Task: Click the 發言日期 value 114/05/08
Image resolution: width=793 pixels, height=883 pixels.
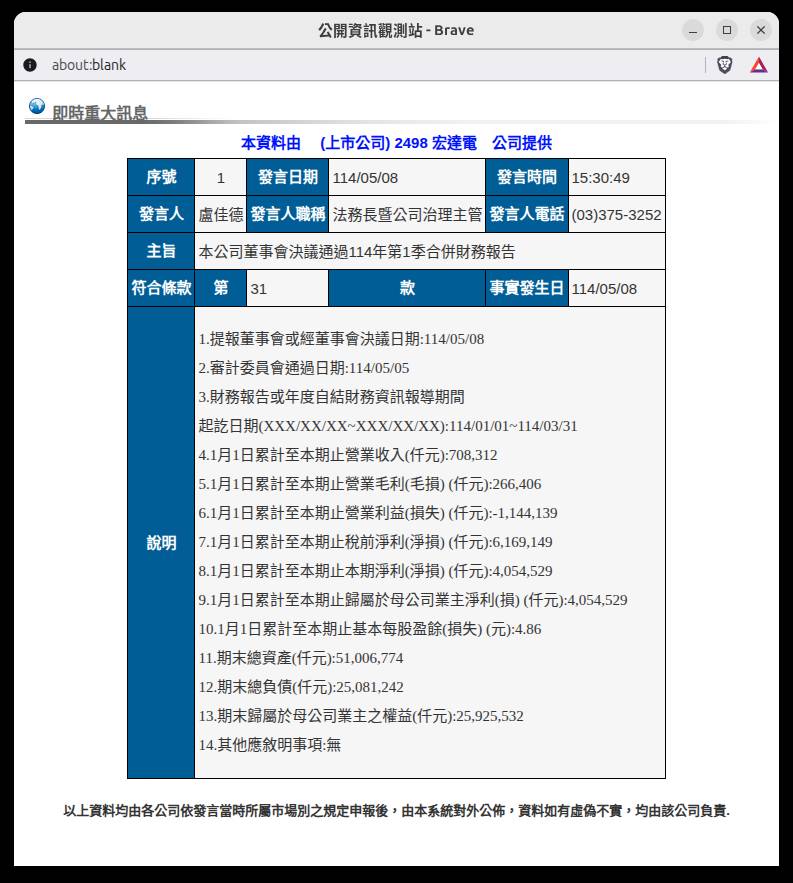Action: 365,178
